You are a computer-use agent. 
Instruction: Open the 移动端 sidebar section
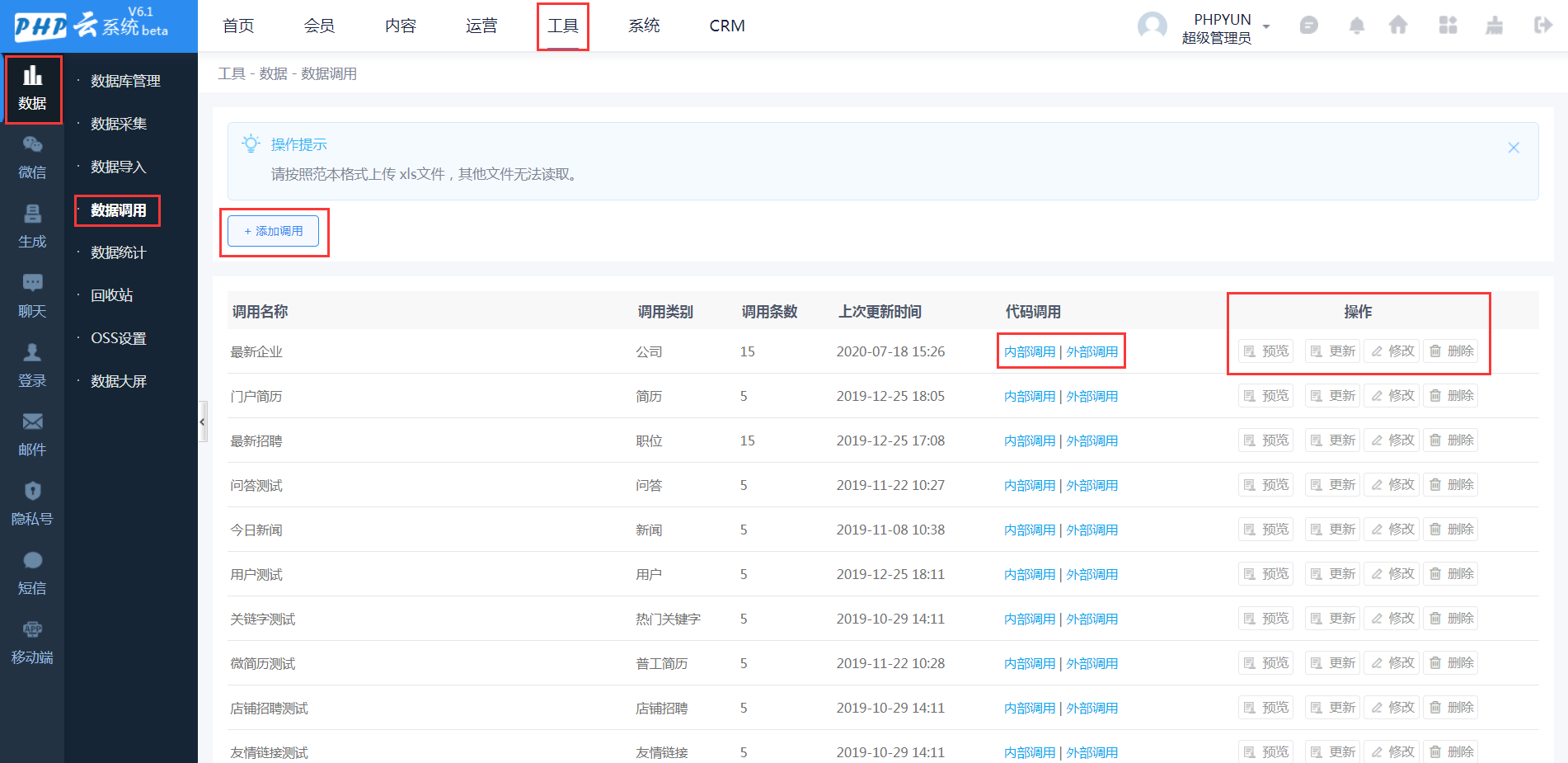coord(32,643)
